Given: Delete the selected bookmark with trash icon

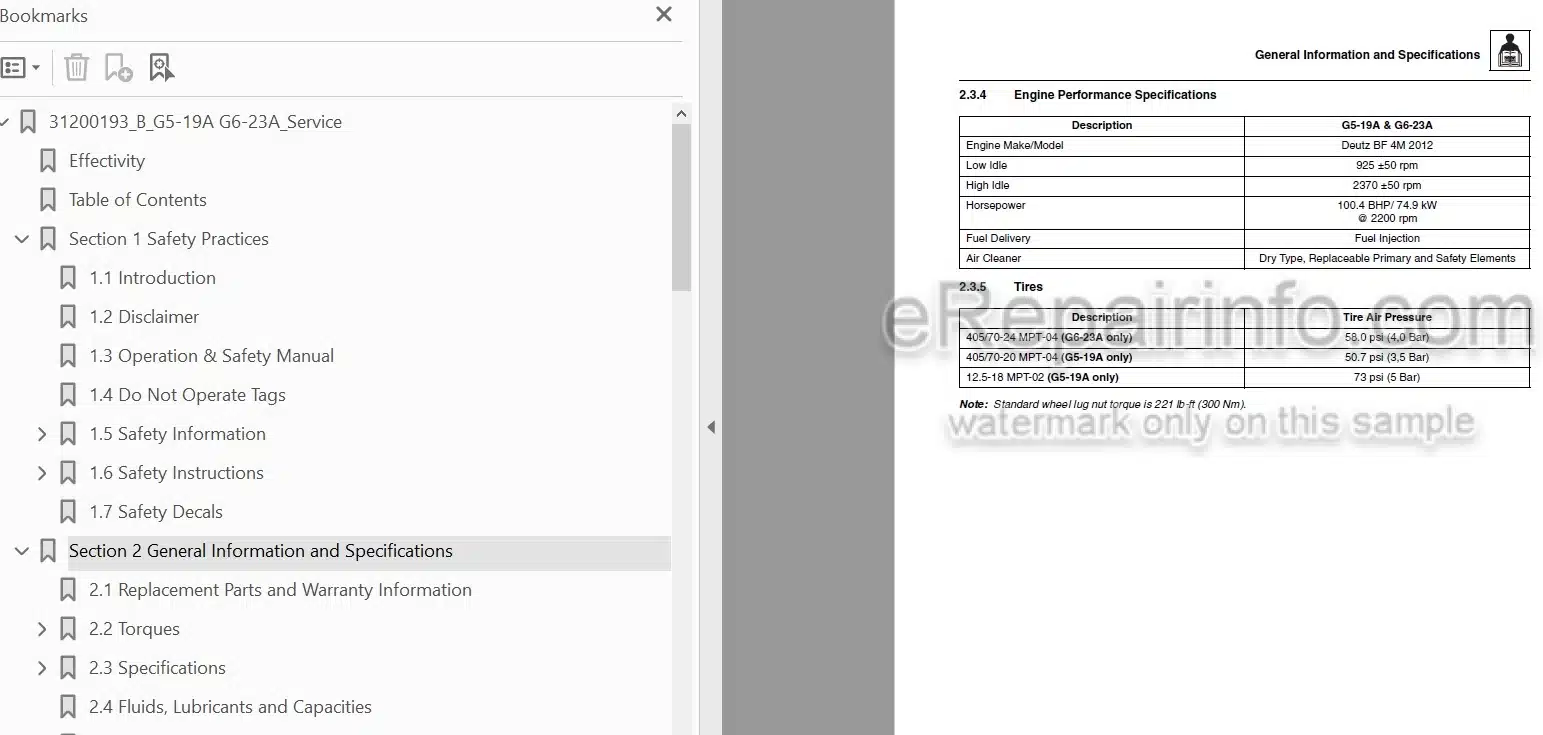Looking at the screenshot, I should click(x=76, y=67).
